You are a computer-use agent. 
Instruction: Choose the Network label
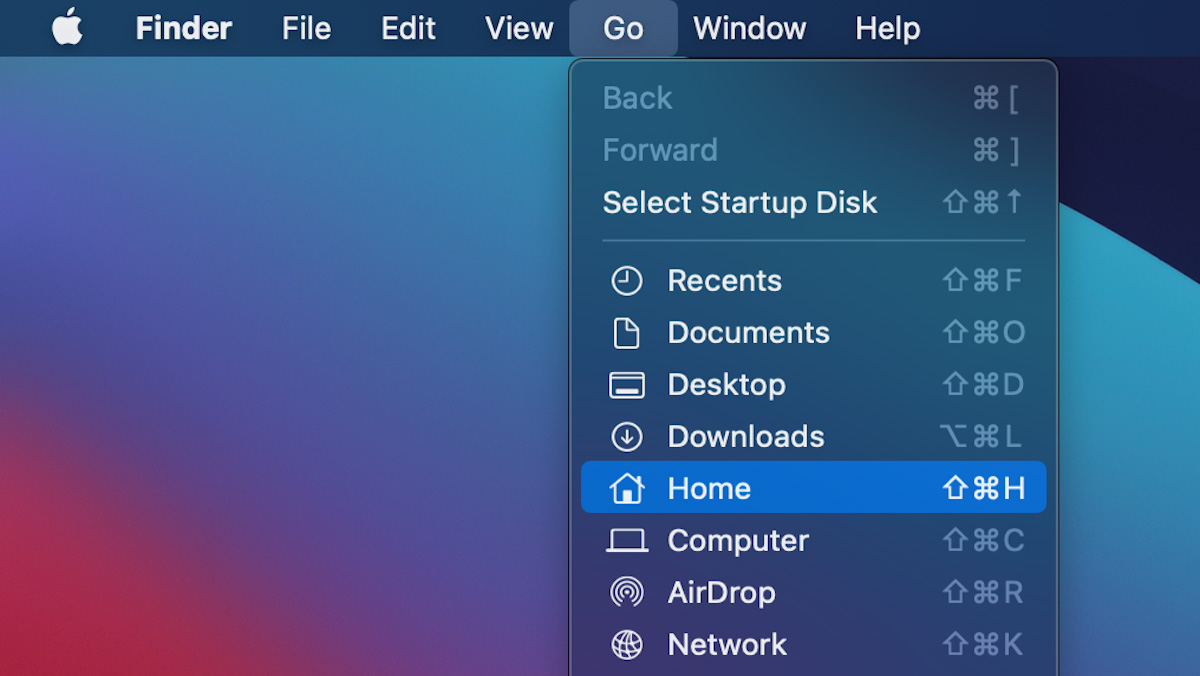point(727,645)
